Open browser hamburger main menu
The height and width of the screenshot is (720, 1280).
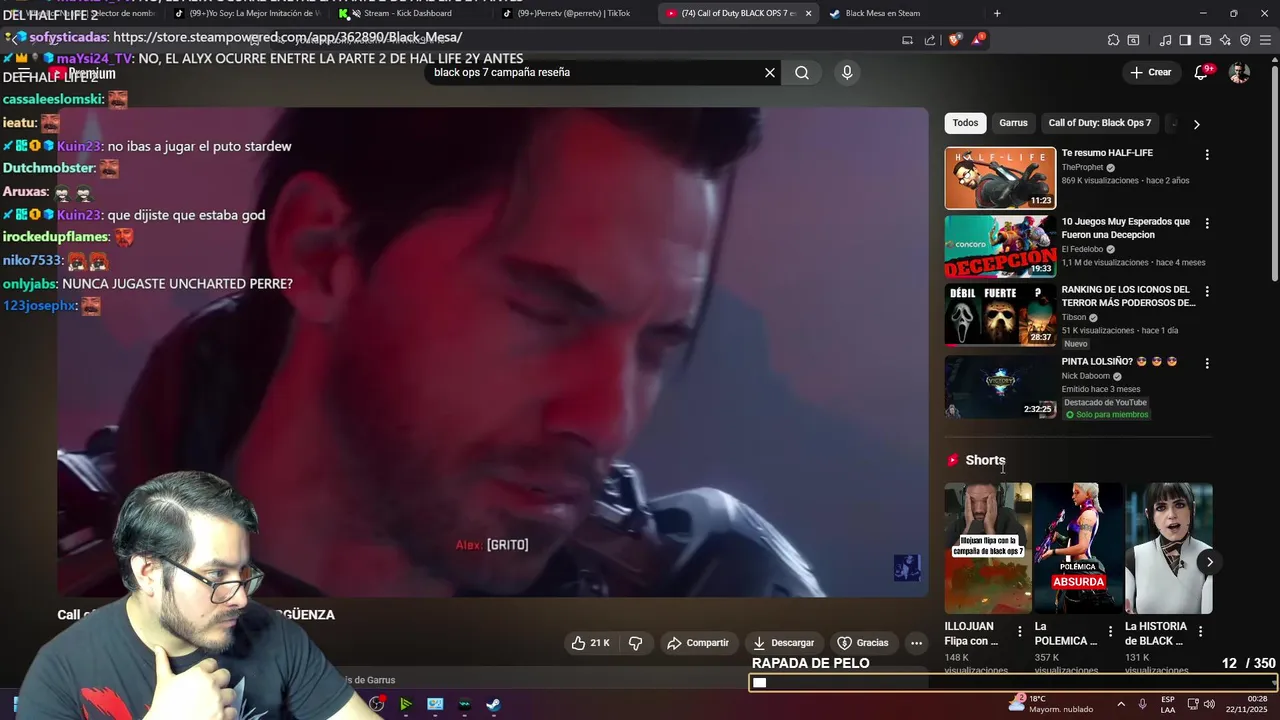pyautogui.click(x=1265, y=40)
